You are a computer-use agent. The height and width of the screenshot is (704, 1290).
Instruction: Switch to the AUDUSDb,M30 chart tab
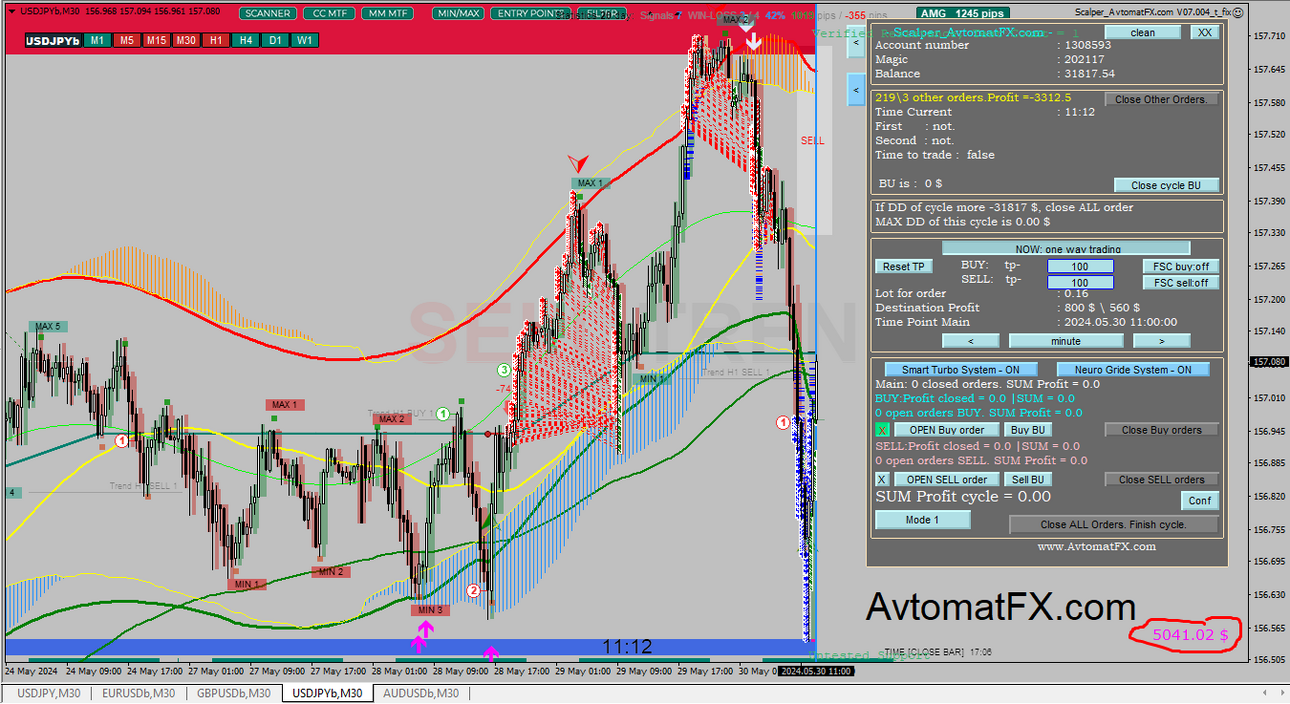click(x=420, y=693)
